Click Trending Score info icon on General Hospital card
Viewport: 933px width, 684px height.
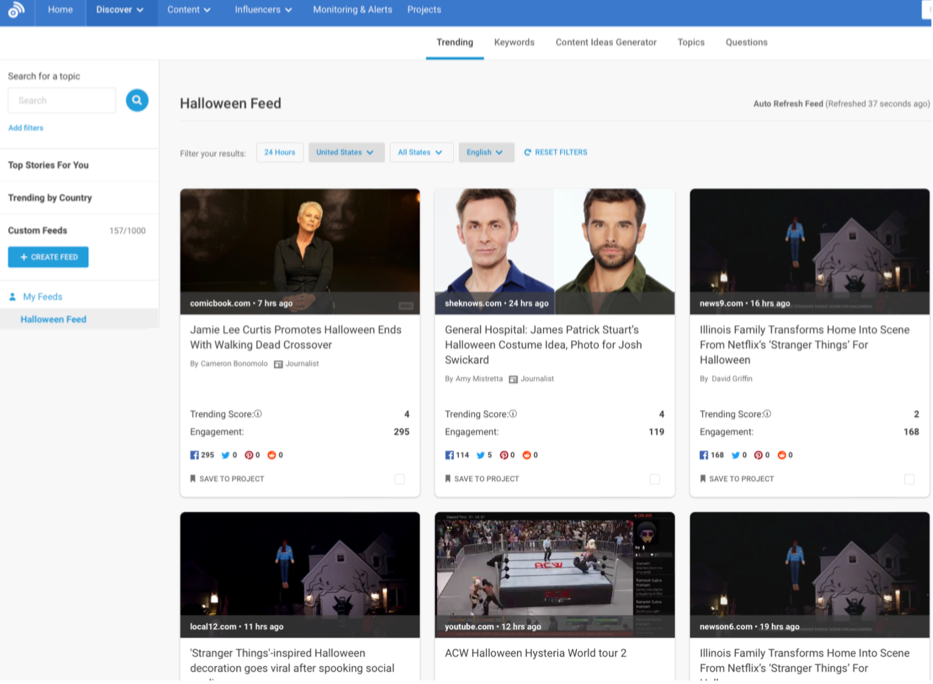[513, 414]
